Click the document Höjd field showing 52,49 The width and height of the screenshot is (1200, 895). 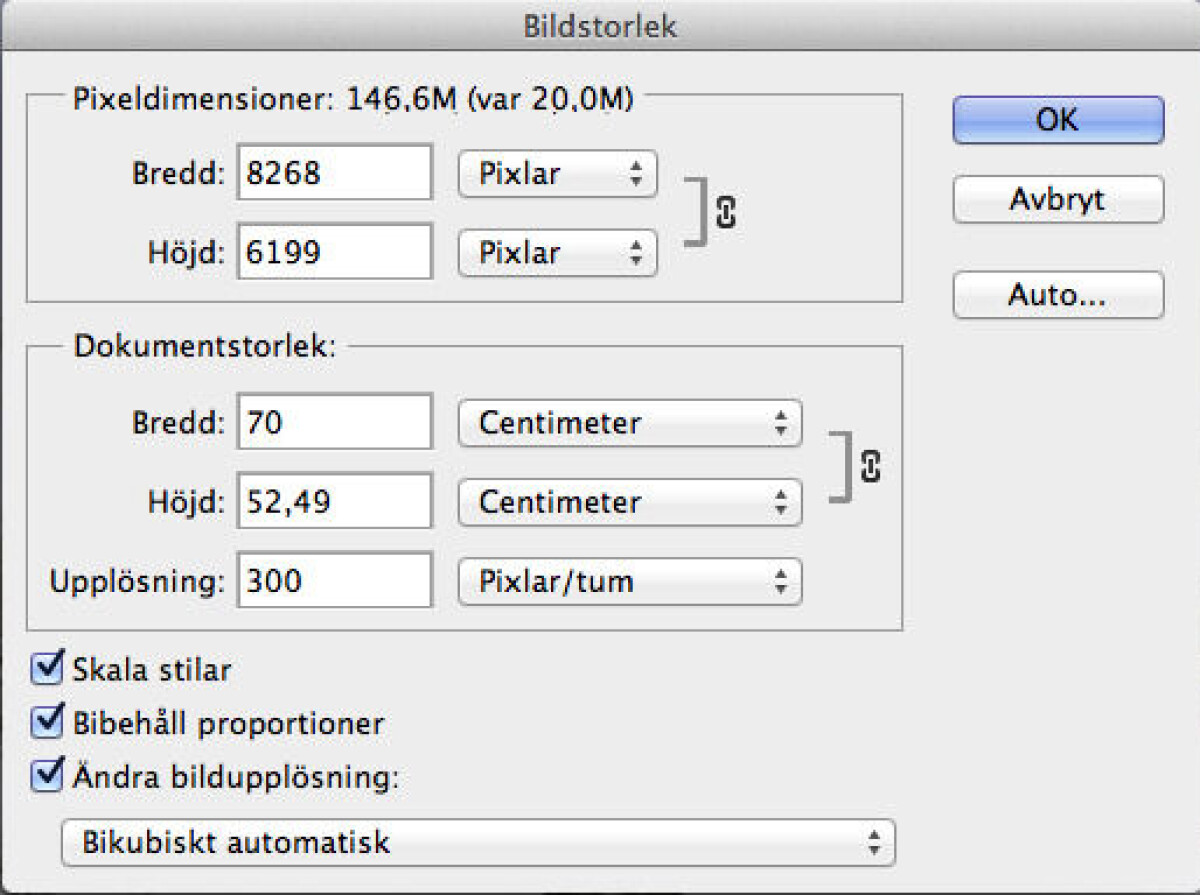(x=335, y=501)
